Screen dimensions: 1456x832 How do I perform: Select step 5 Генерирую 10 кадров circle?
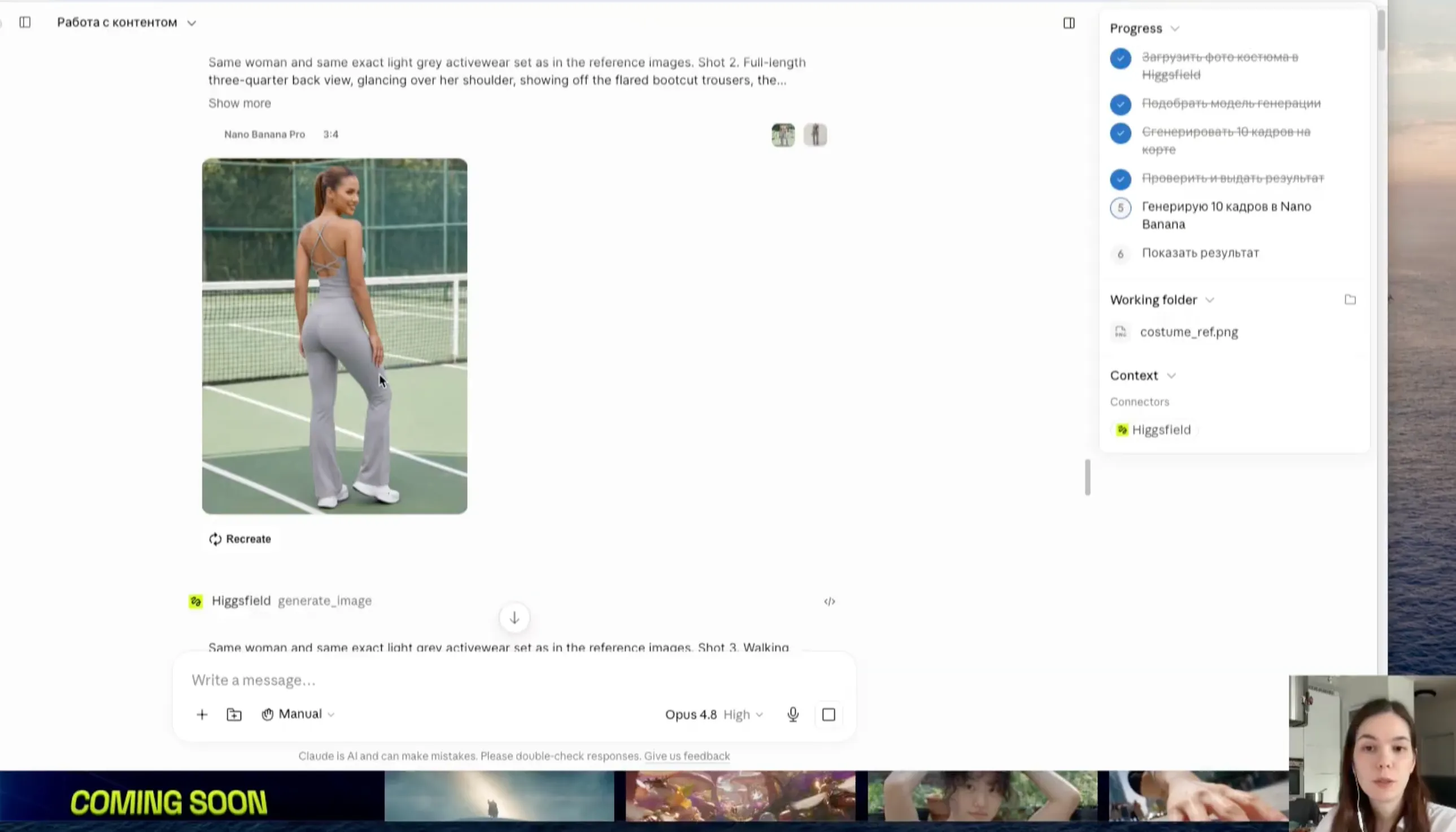click(1120, 208)
